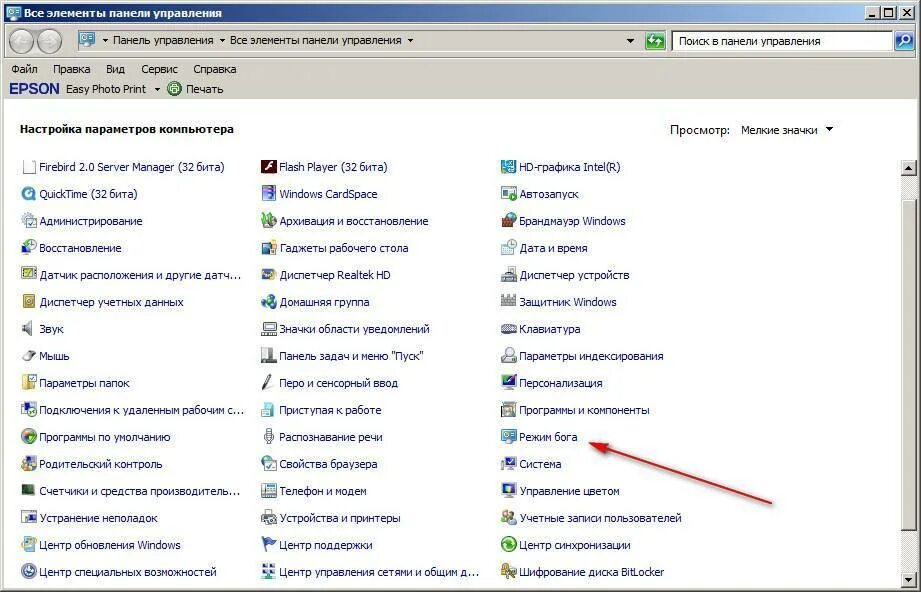Expand the Просмотр Мелкие значки dropdown
The image size is (921, 592).
829,129
